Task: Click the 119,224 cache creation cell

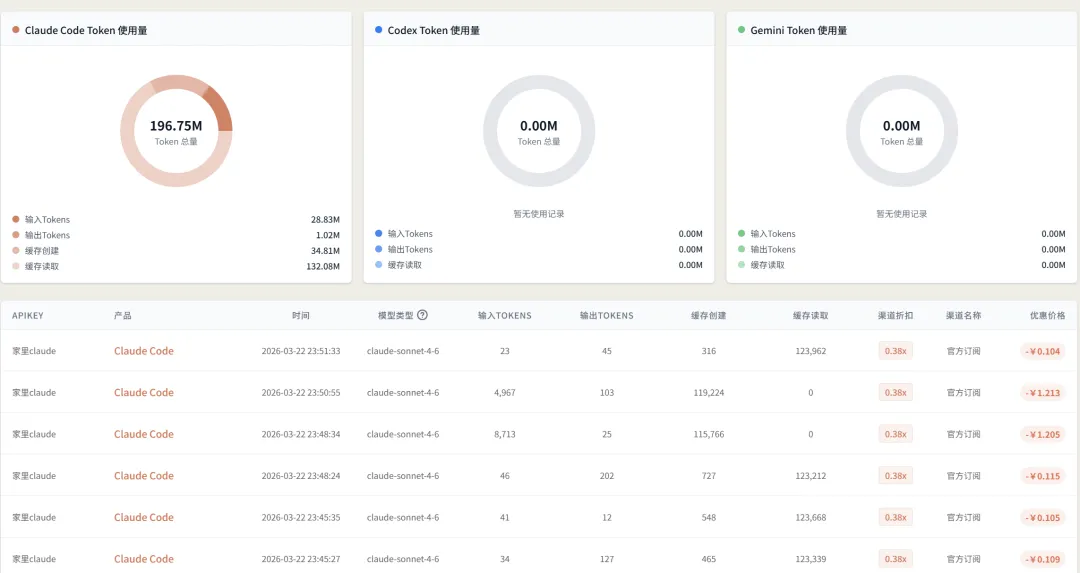Action: click(709, 393)
